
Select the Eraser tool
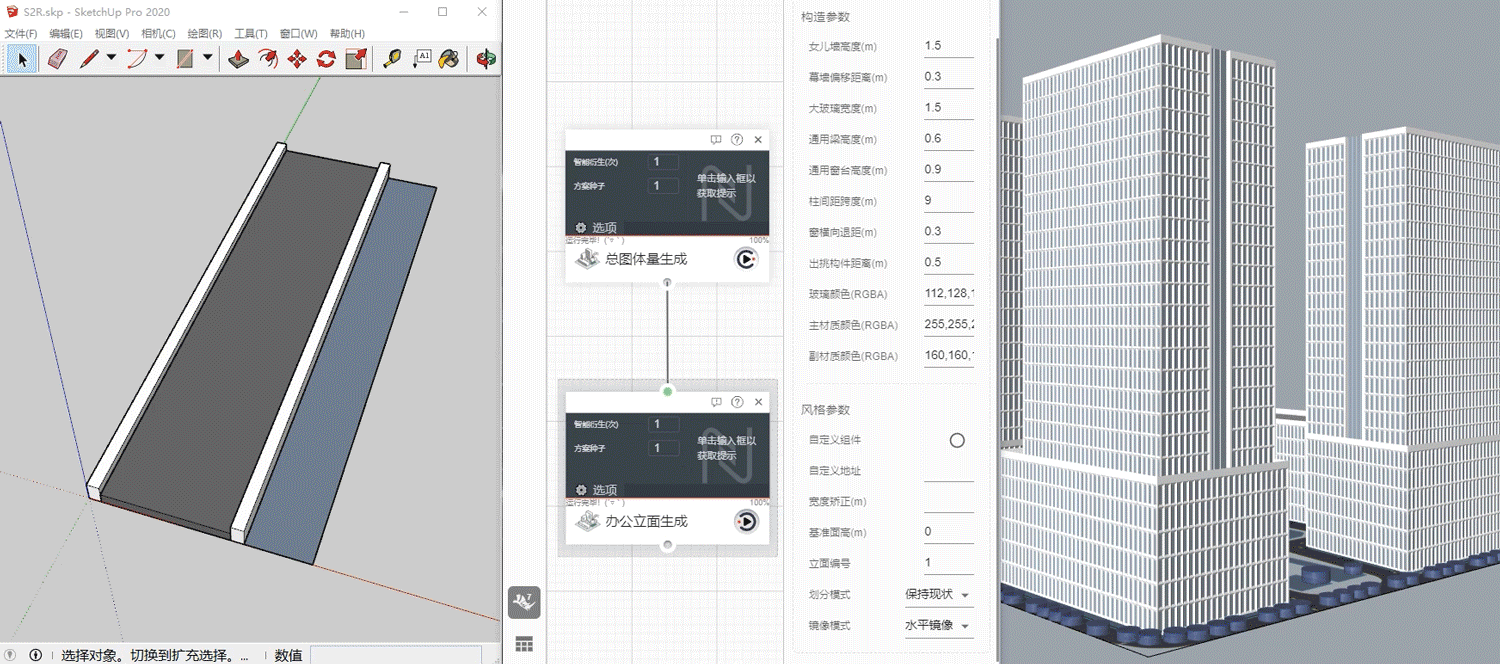pos(57,59)
